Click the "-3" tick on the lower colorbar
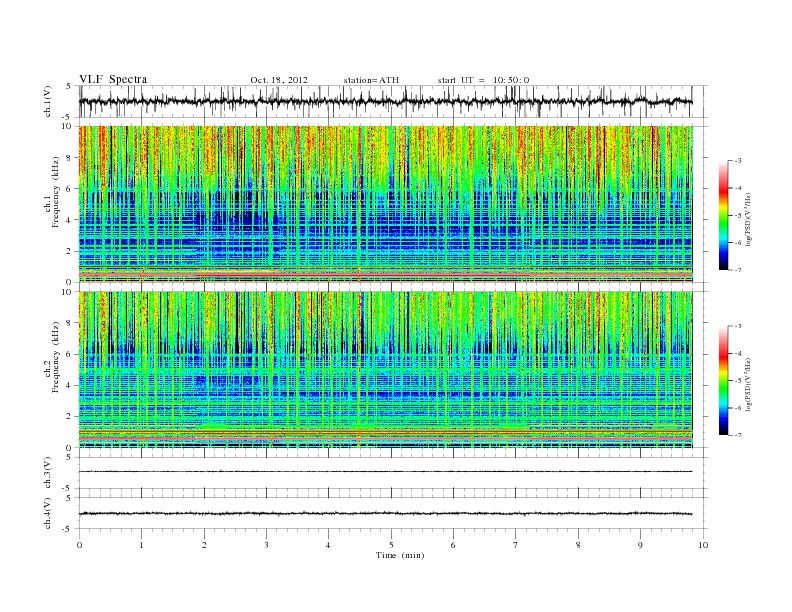This screenshot has height=612, width=792. tap(738, 326)
